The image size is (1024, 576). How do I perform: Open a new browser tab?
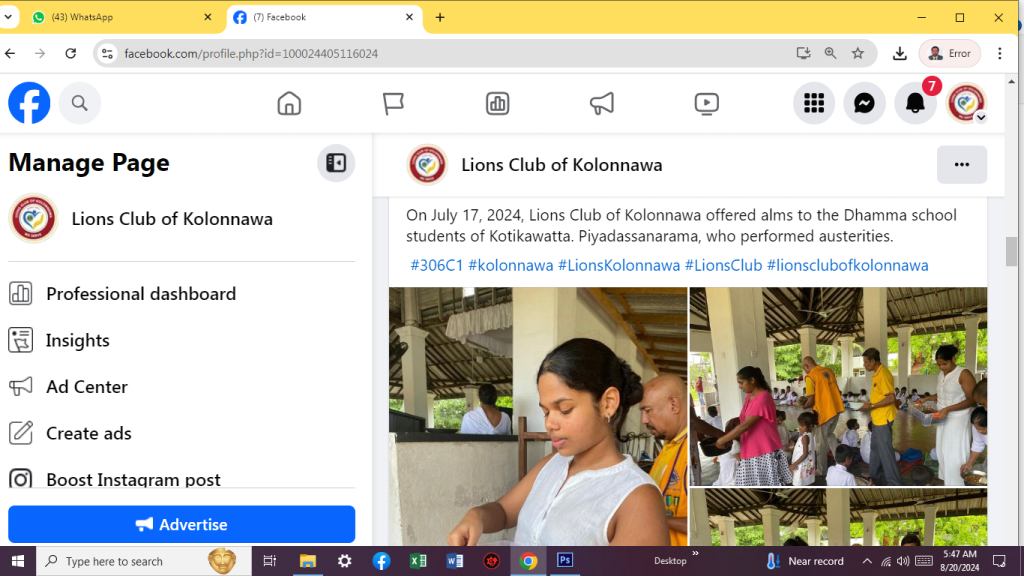440,17
